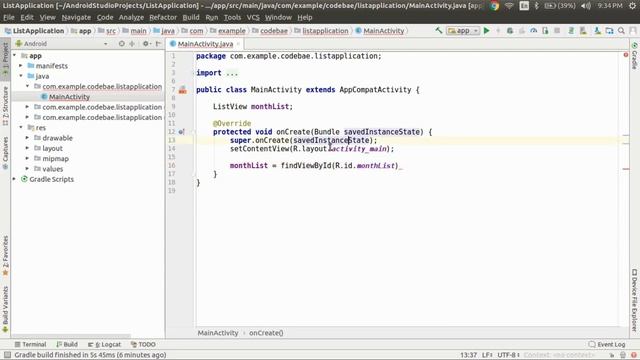
Task: Expand the mipmap folder
Action: 27,158
